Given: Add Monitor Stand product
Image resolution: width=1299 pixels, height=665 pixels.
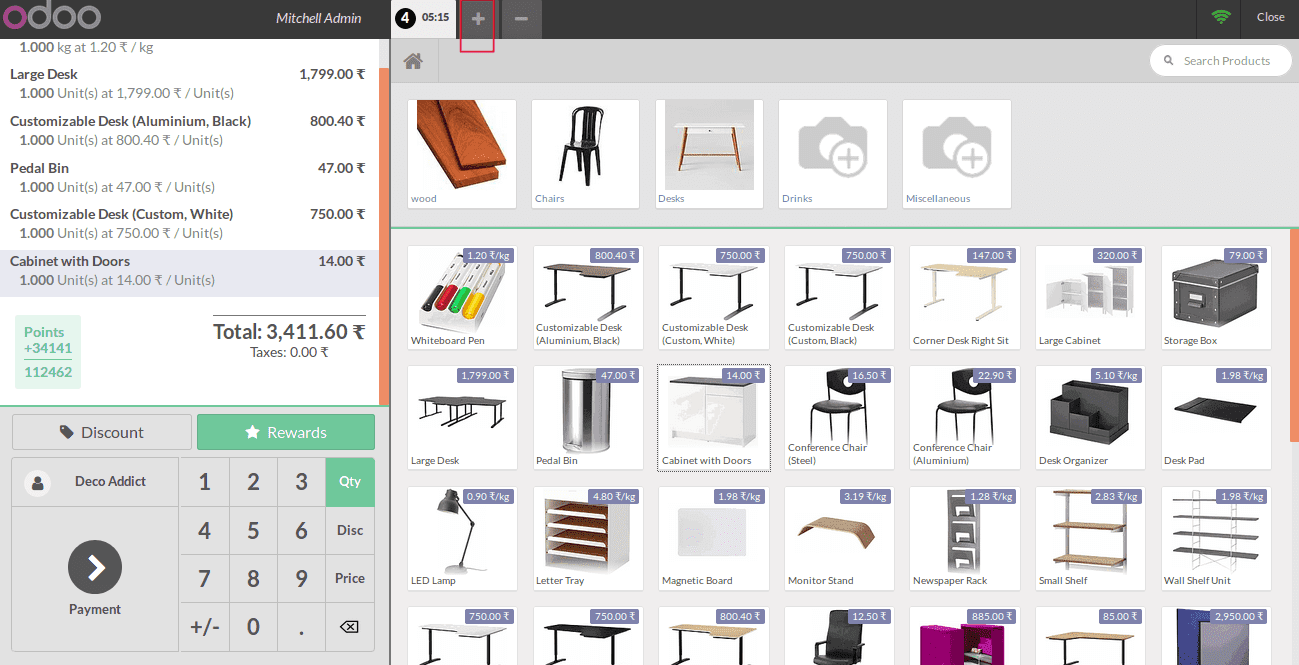Looking at the screenshot, I should (x=840, y=538).
